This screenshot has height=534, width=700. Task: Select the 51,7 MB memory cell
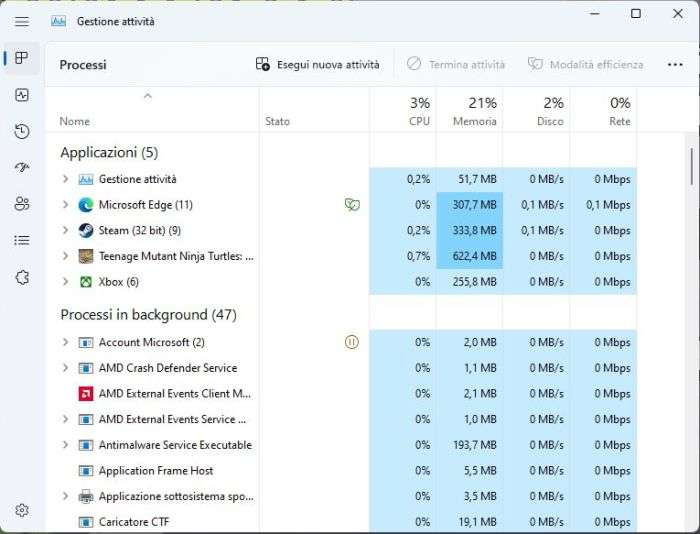(470, 179)
